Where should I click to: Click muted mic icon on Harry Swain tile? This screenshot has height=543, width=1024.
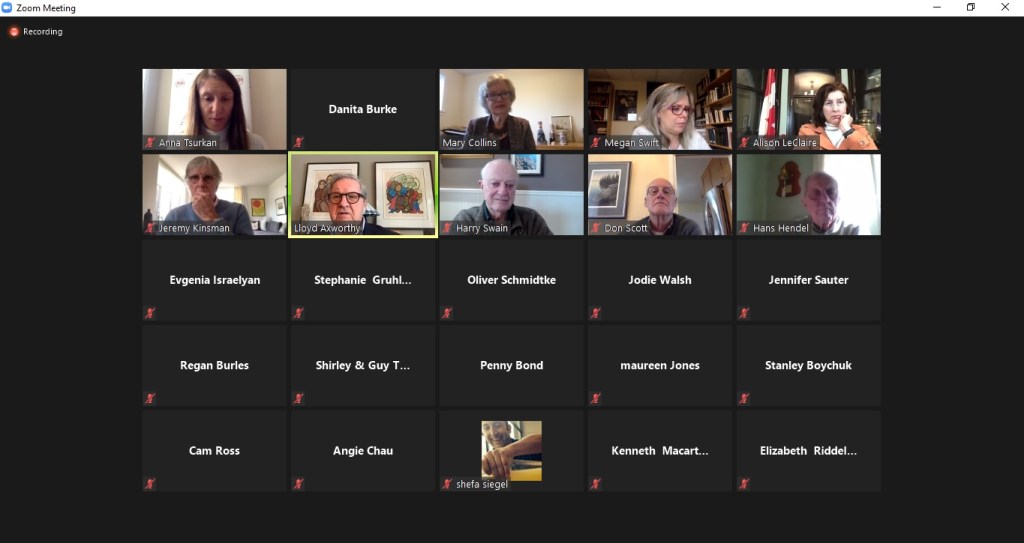coord(447,228)
